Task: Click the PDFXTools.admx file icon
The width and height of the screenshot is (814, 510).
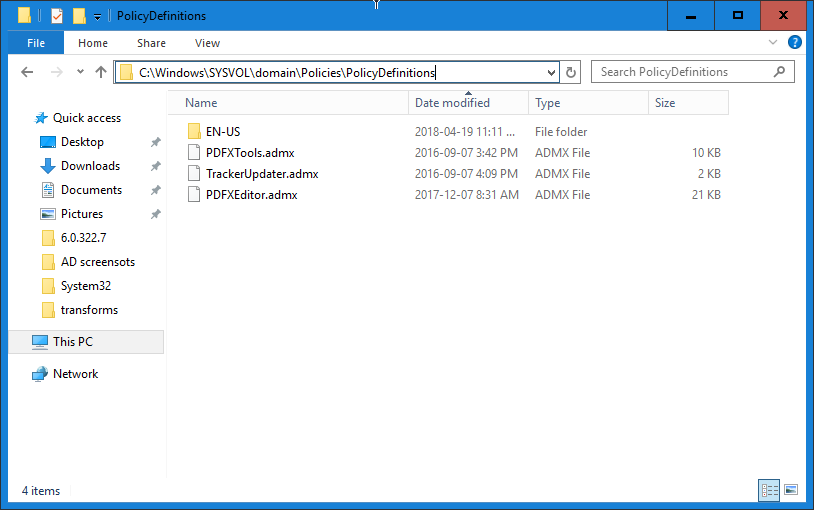Action: coord(194,152)
